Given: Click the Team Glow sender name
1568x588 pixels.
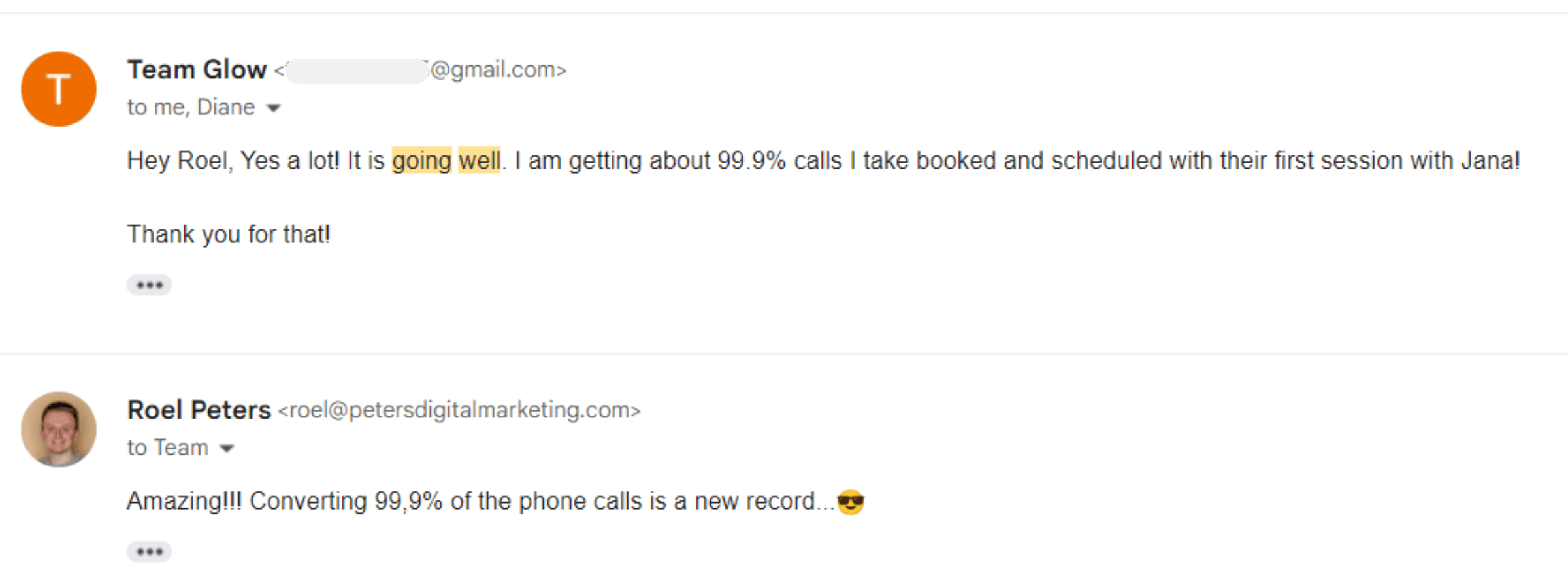Looking at the screenshot, I should click(x=197, y=70).
